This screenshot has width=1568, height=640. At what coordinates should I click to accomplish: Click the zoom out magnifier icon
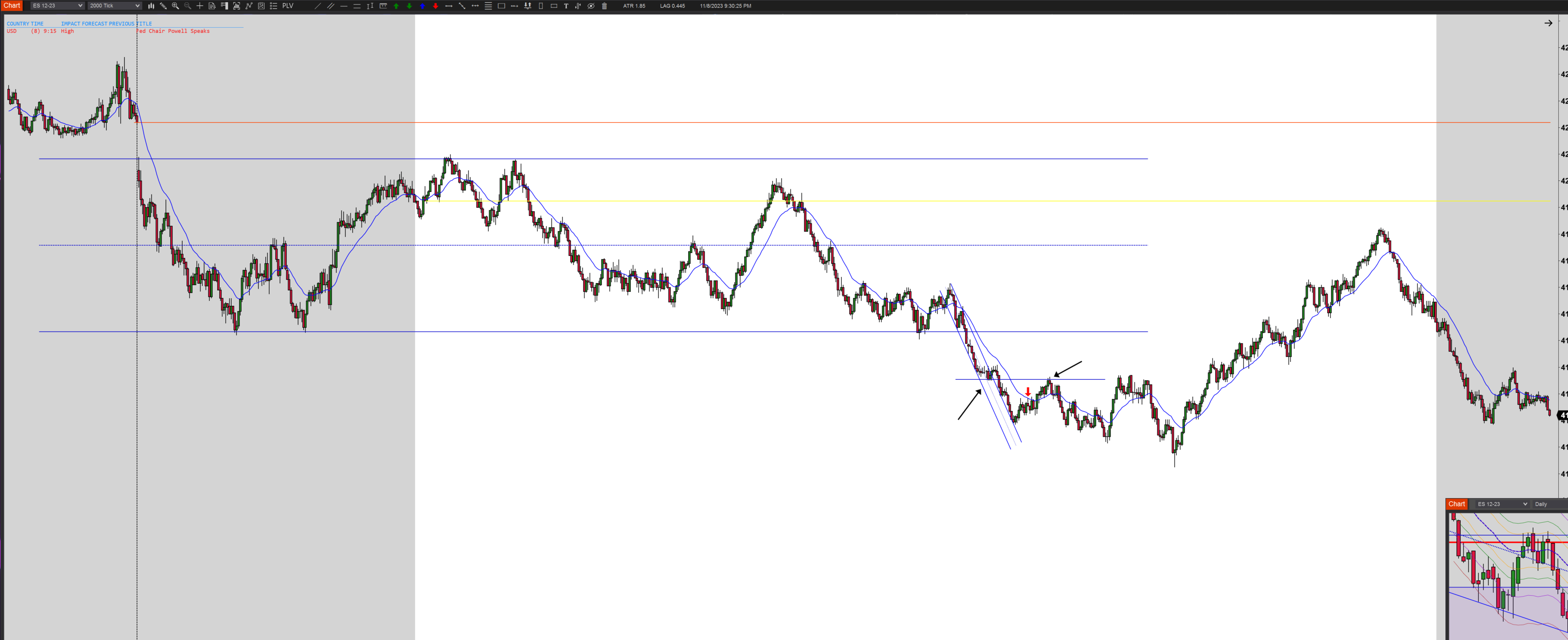(x=187, y=6)
